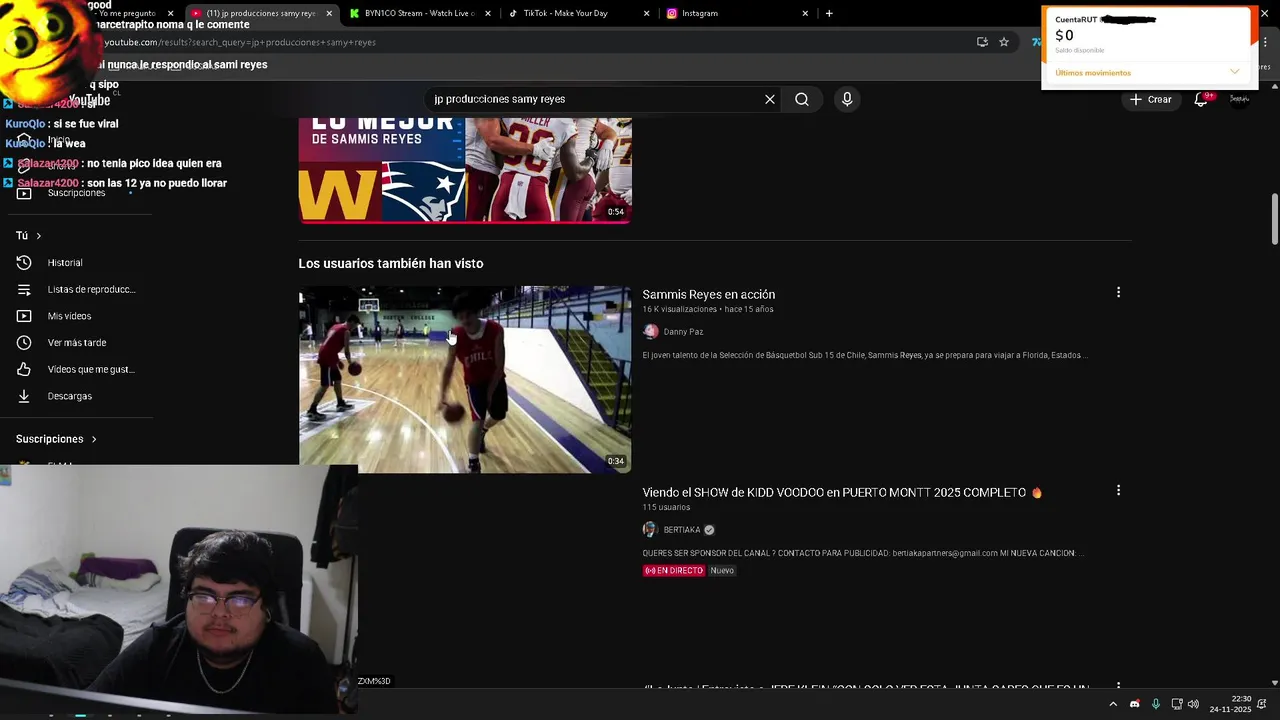This screenshot has height=720, width=1280.
Task: Open Discord from the system tray
Action: click(x=1134, y=704)
